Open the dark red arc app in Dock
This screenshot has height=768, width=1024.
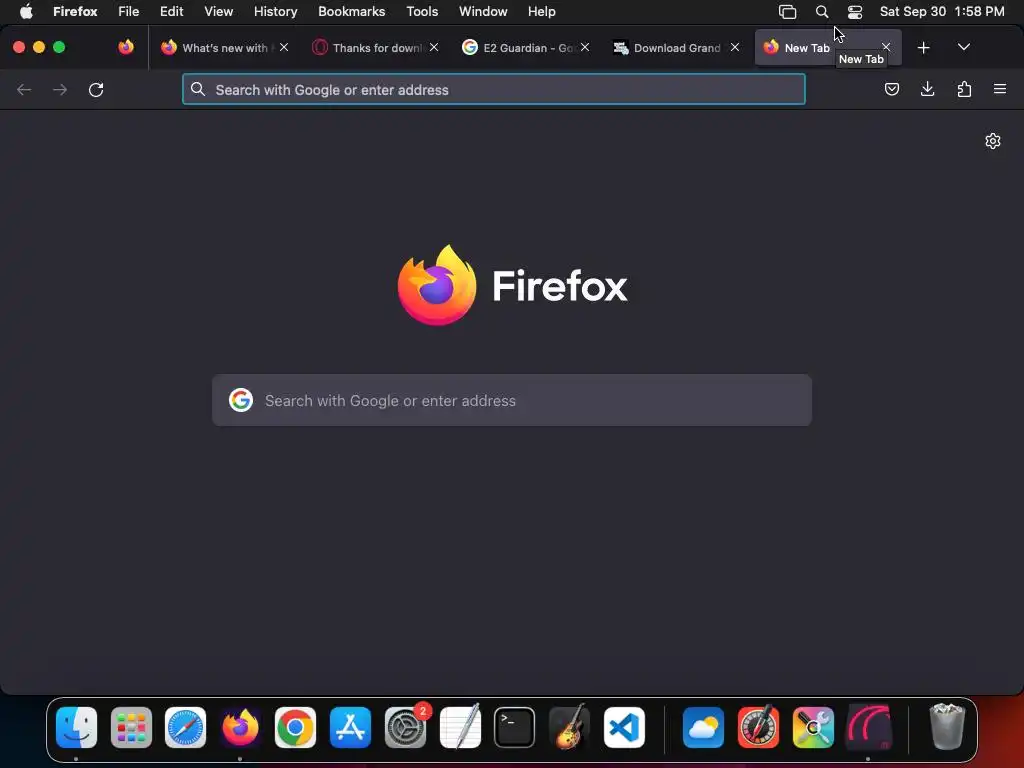(x=868, y=727)
